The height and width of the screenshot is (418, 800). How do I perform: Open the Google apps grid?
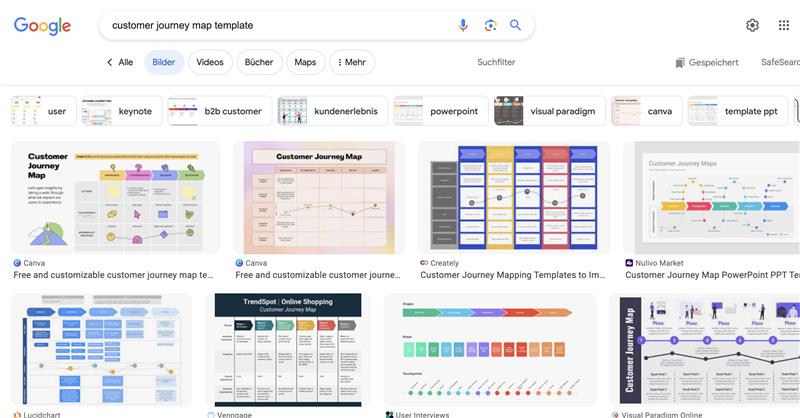click(x=783, y=25)
